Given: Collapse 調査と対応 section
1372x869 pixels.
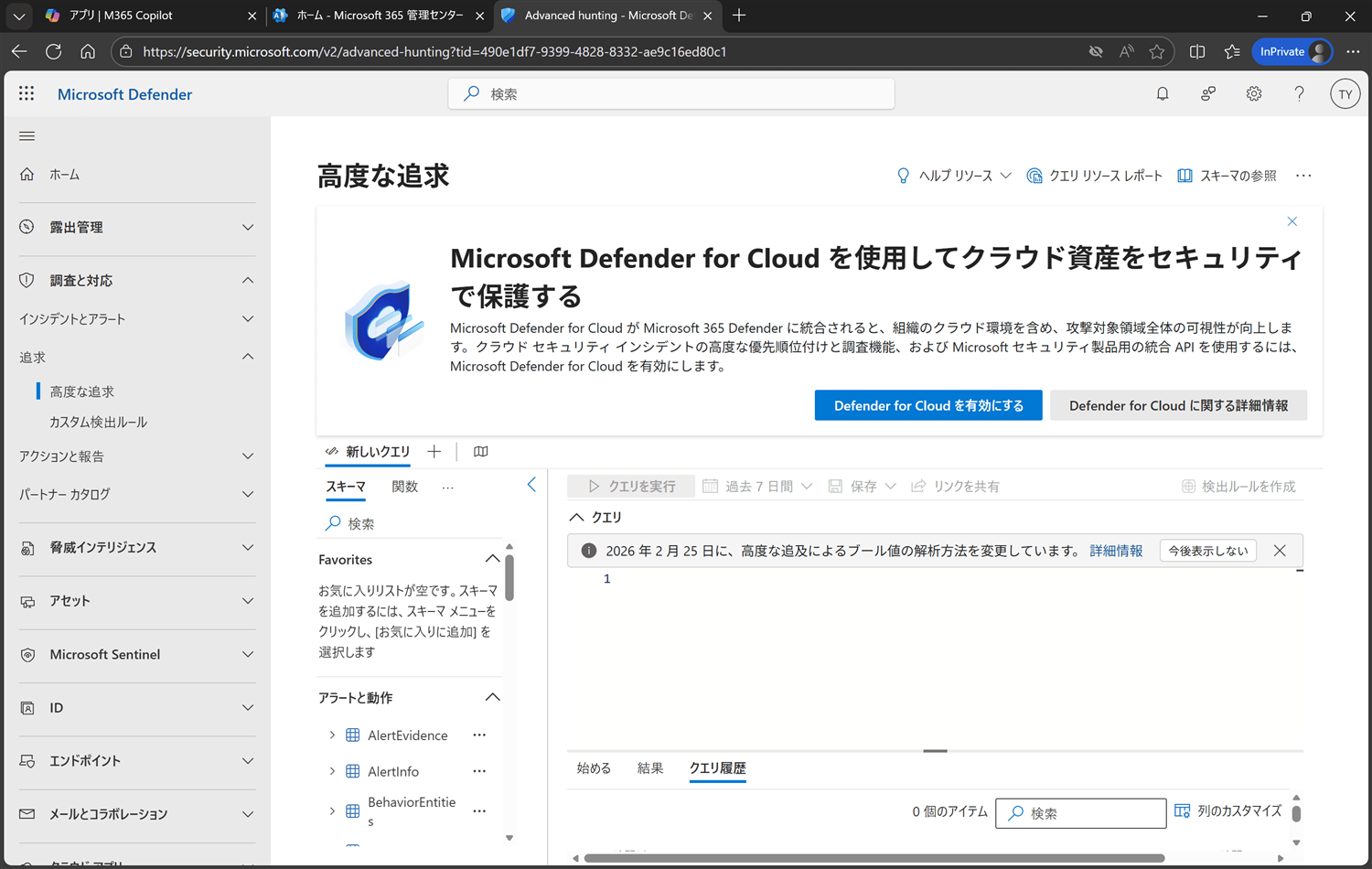Looking at the screenshot, I should [137, 280].
